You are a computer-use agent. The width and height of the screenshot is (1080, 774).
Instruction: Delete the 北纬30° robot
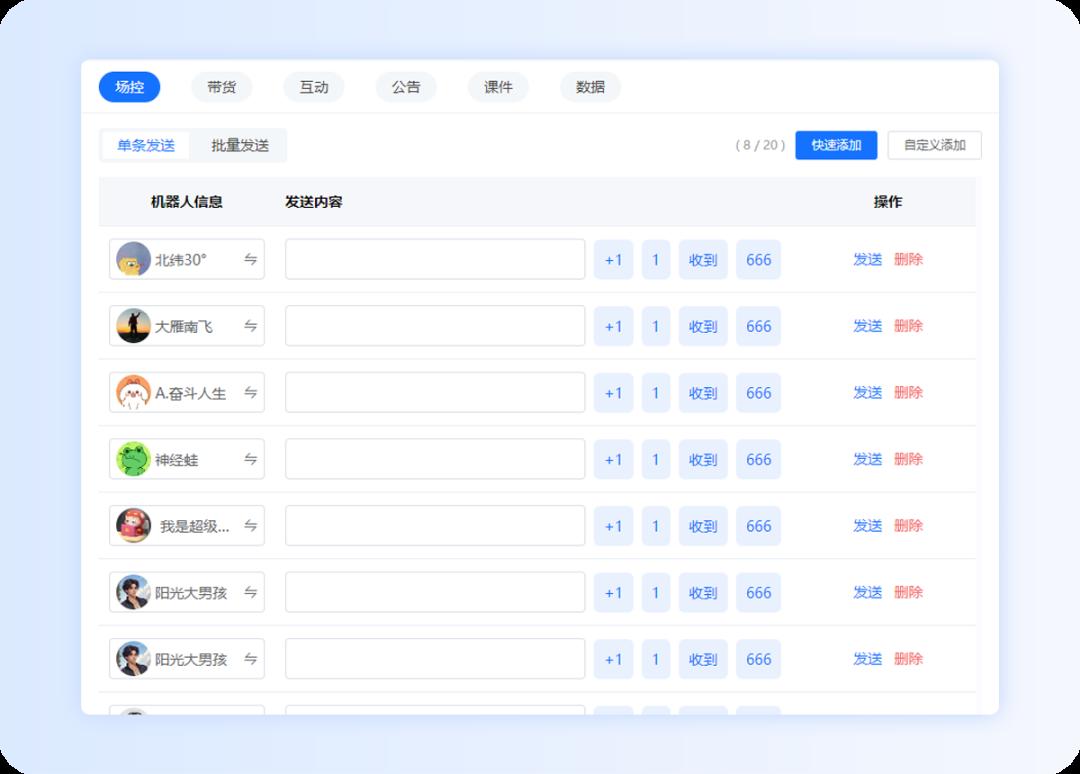[x=908, y=260]
